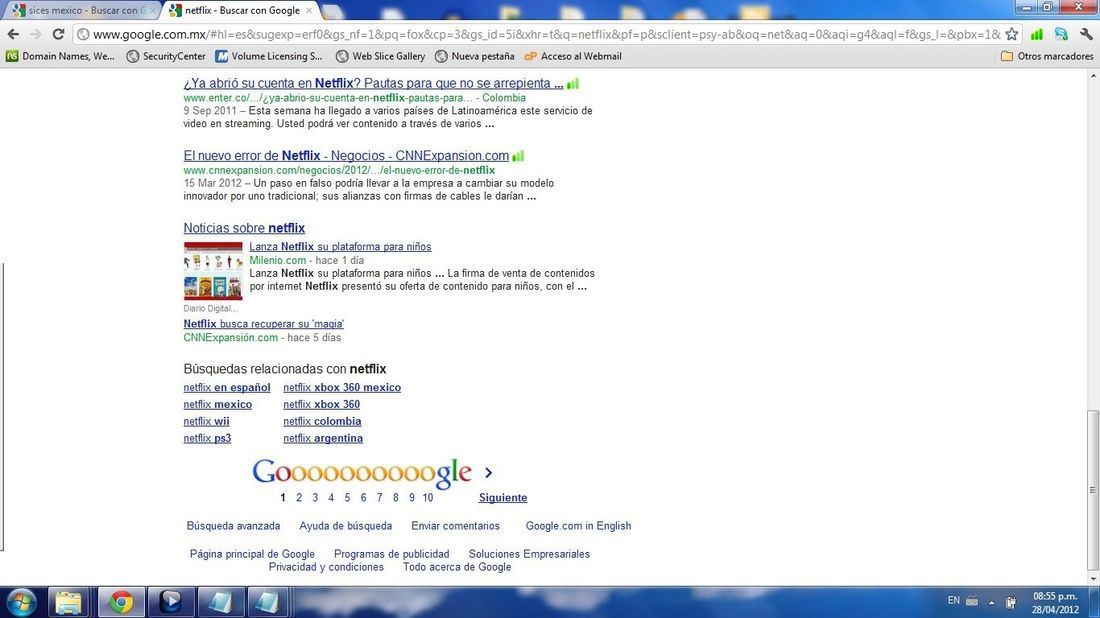The height and width of the screenshot is (618, 1100).
Task: Open Otros marcadores folder
Action: (x=1047, y=56)
